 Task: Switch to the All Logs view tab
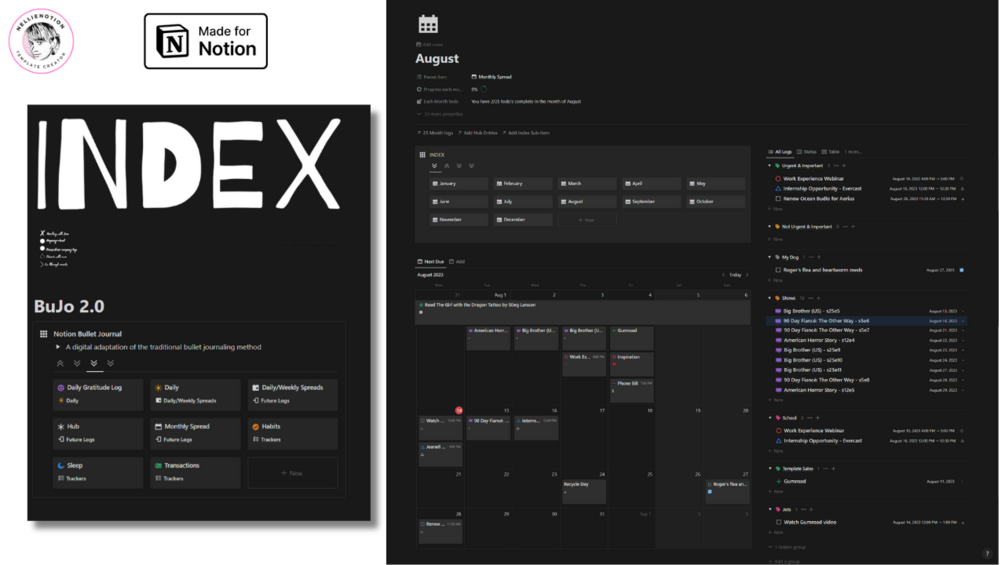coord(779,152)
